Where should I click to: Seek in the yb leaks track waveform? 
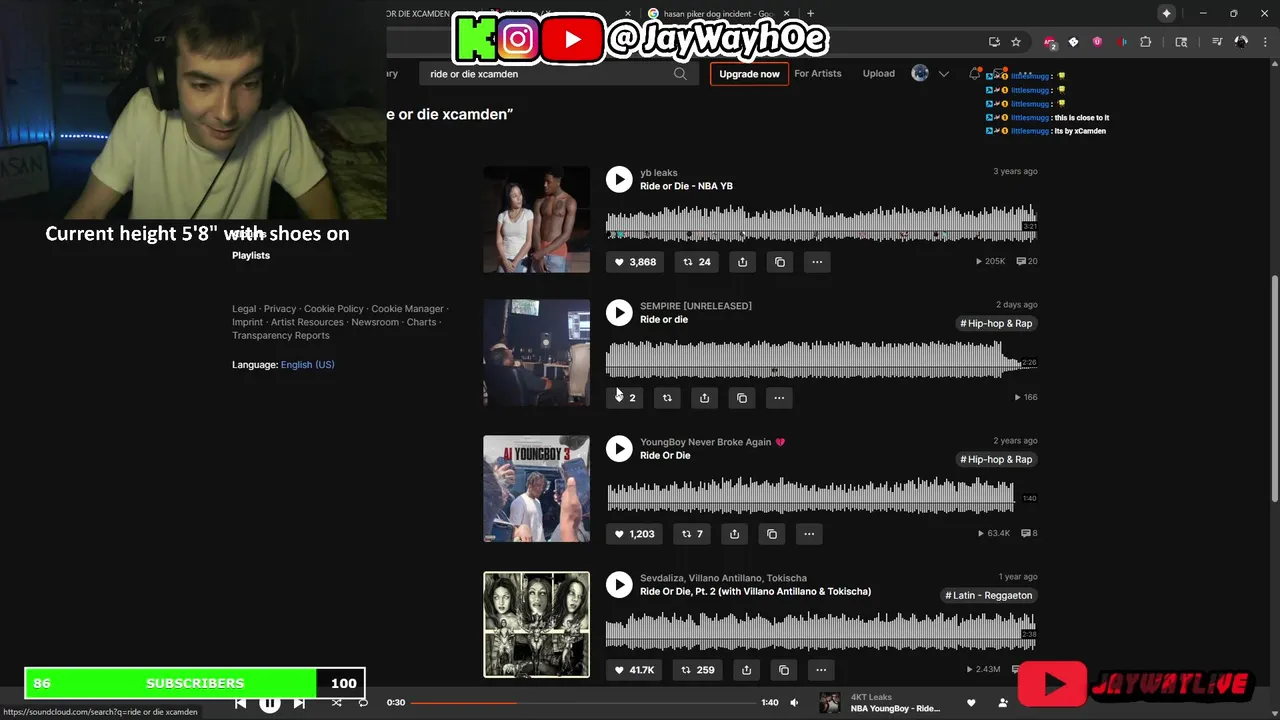pyautogui.click(x=821, y=222)
